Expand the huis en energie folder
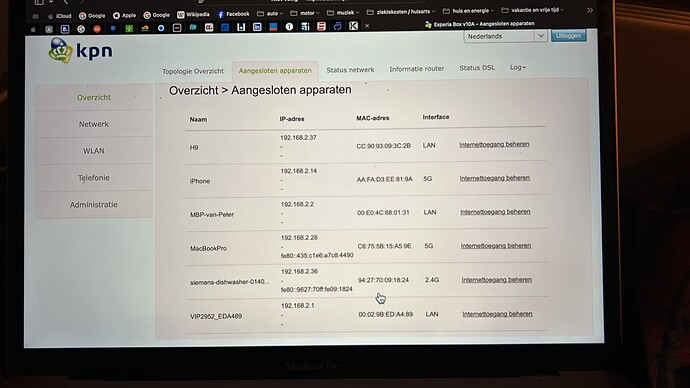This screenshot has width=690, height=388. pyautogui.click(x=468, y=11)
